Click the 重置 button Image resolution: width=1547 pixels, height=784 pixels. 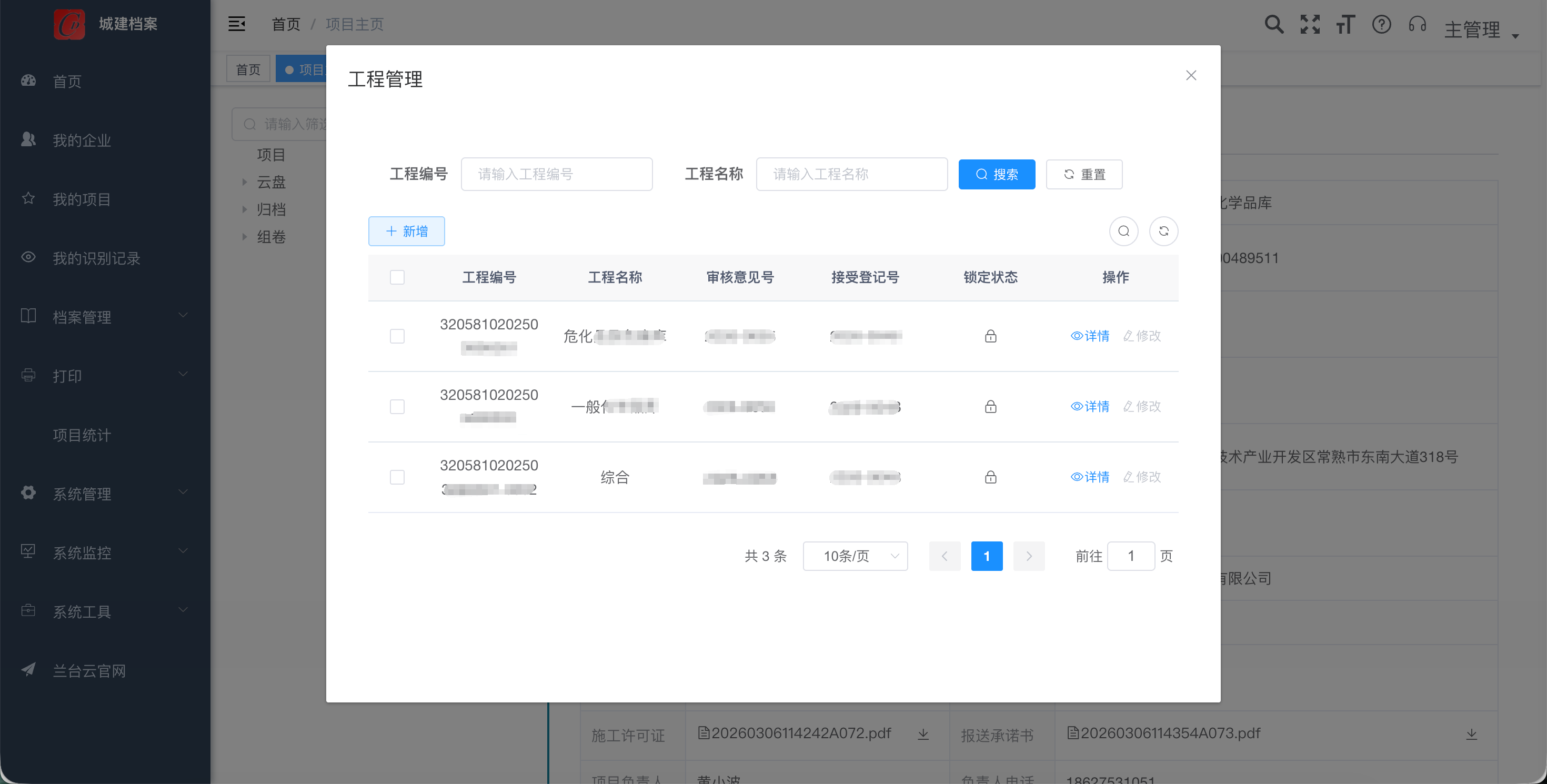tap(1084, 174)
